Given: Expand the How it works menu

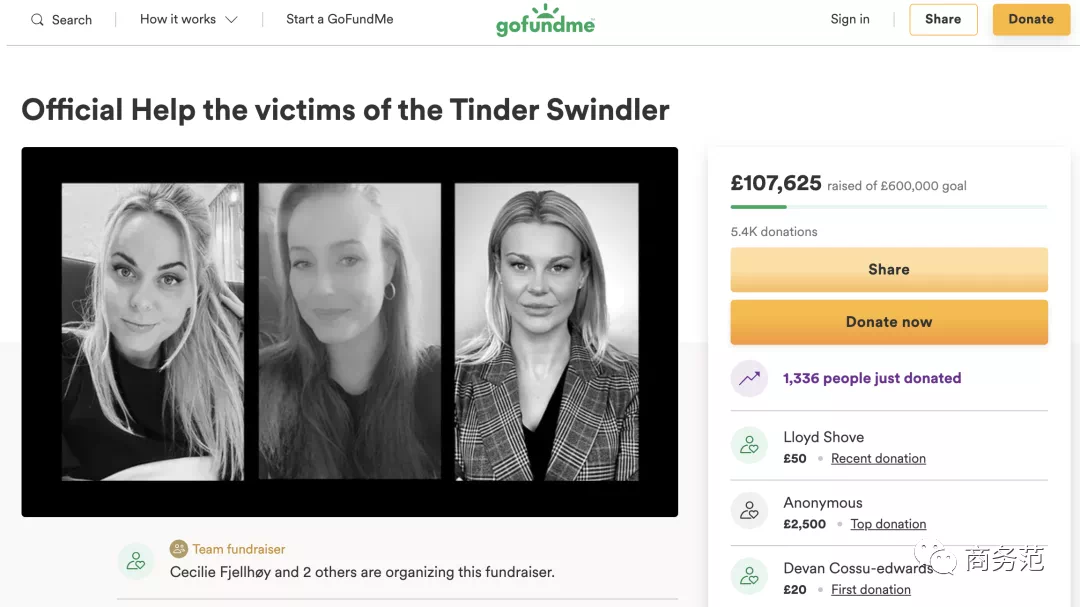Looking at the screenshot, I should point(189,19).
